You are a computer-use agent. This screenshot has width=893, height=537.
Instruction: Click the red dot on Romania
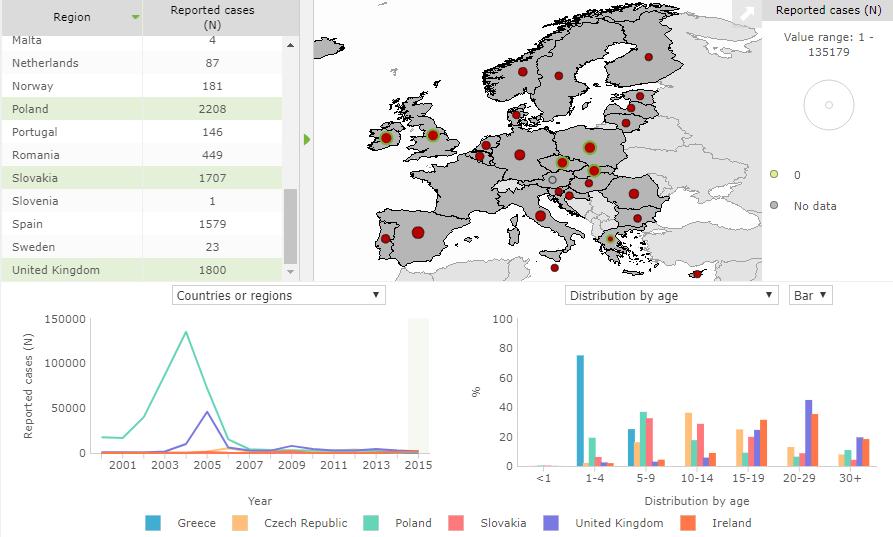click(633, 194)
